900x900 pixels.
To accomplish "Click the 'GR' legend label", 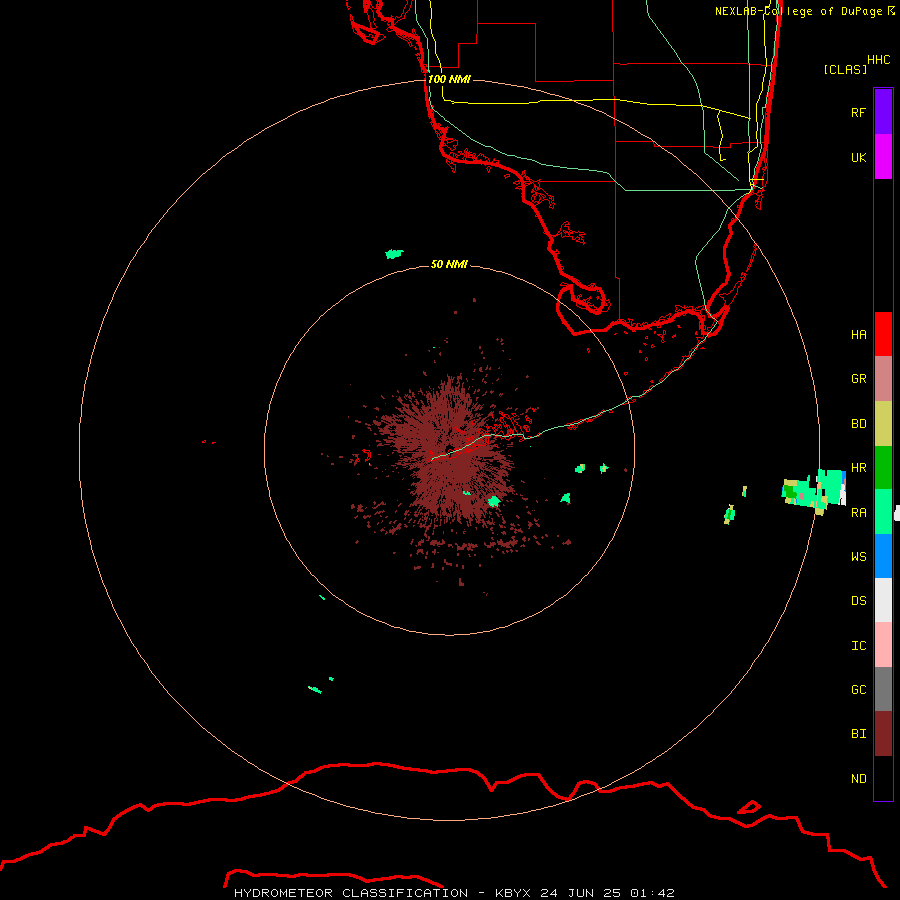I will pos(859,379).
